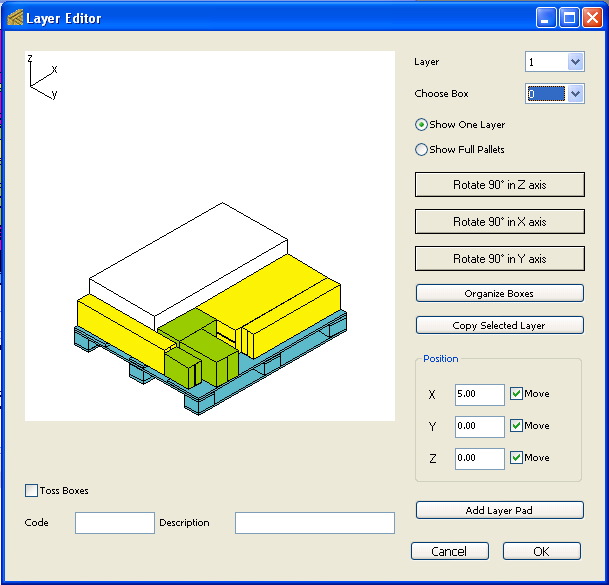Image resolution: width=609 pixels, height=585 pixels.
Task: Click the Layer value 1 field
Action: click(x=546, y=62)
